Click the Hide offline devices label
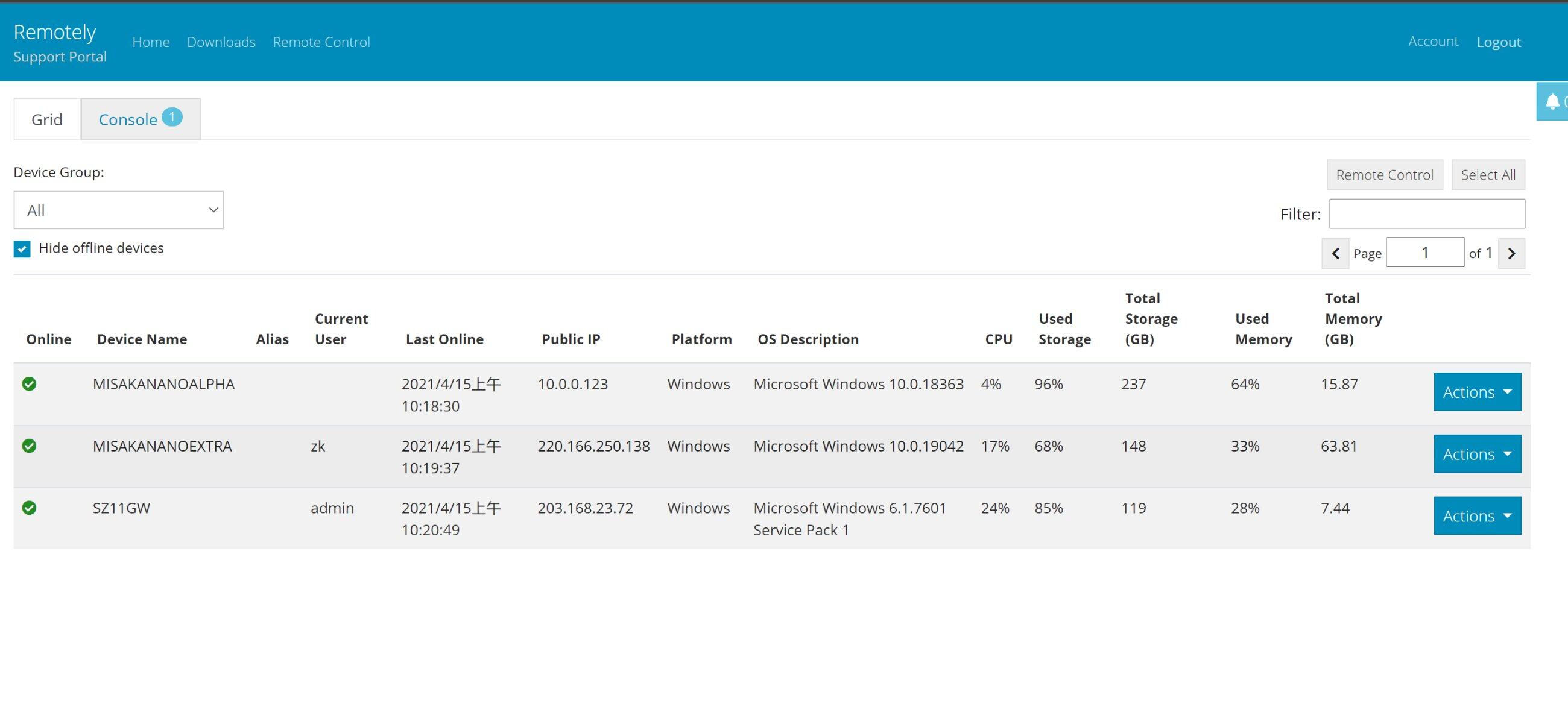Image resolution: width=1568 pixels, height=721 pixels. (101, 248)
